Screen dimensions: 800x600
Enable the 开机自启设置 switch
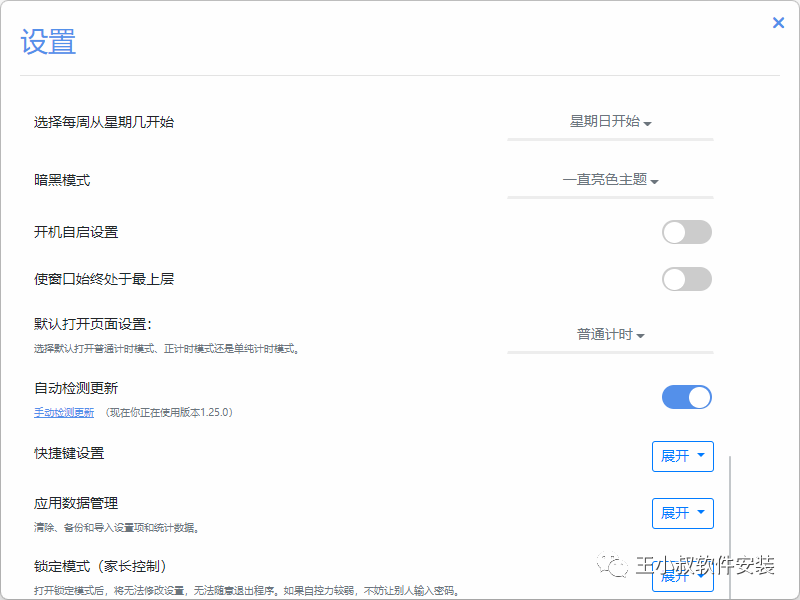tap(687, 232)
